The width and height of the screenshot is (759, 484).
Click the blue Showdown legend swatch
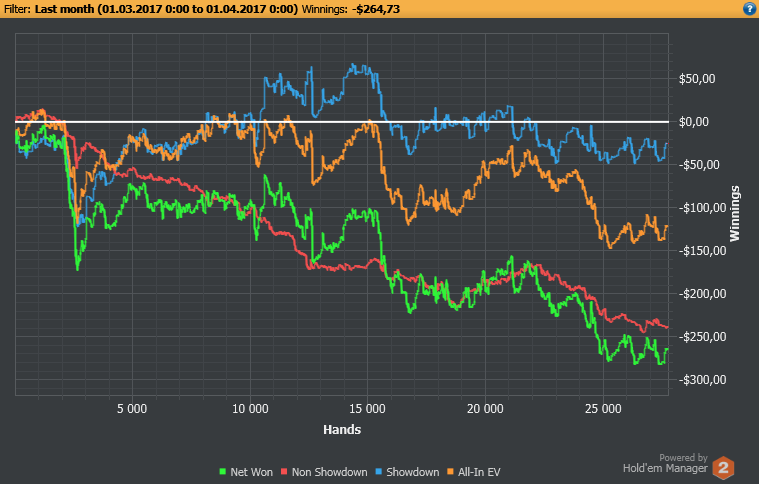point(379,472)
